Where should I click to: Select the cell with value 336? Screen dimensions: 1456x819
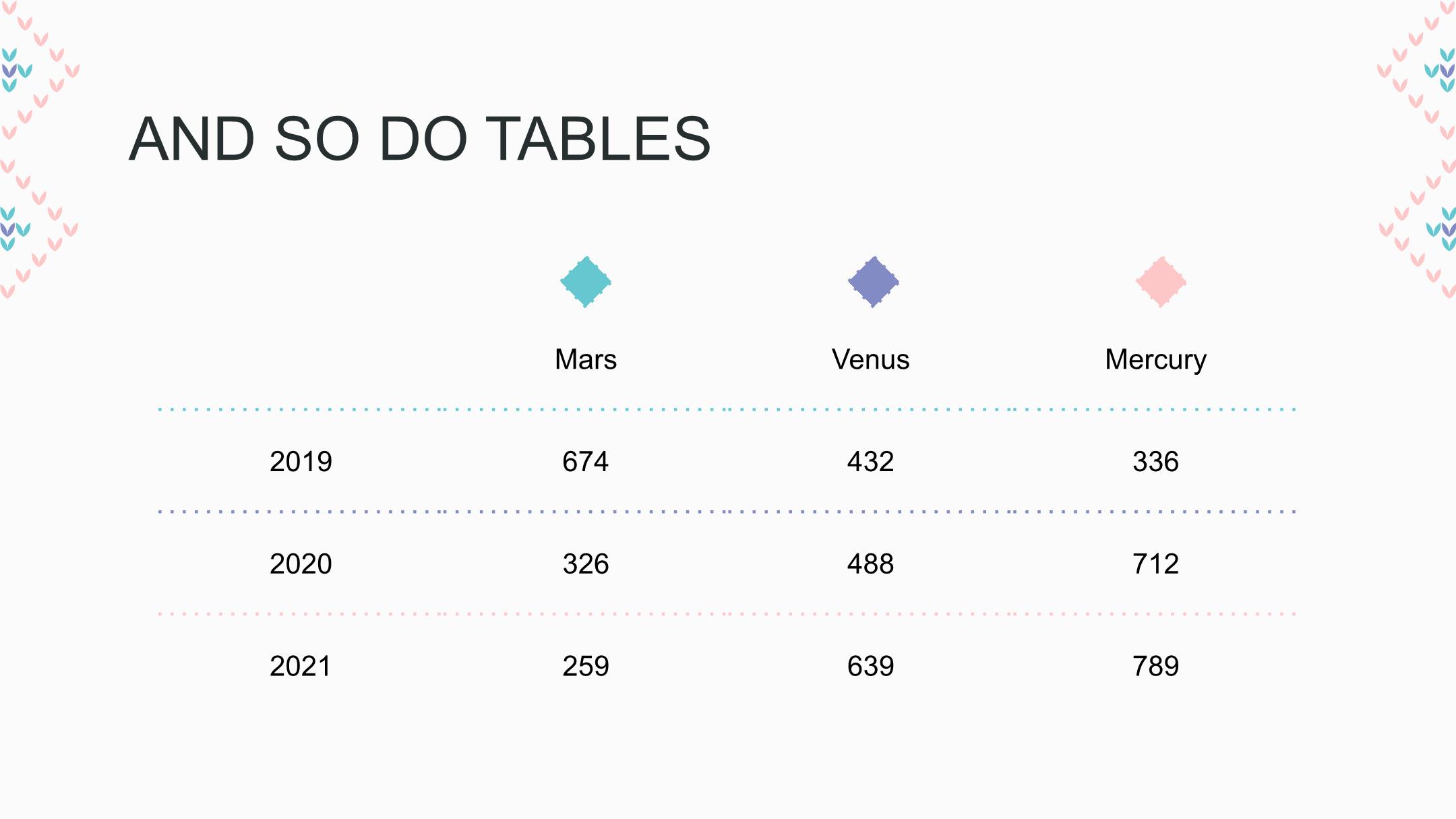[x=1155, y=462]
